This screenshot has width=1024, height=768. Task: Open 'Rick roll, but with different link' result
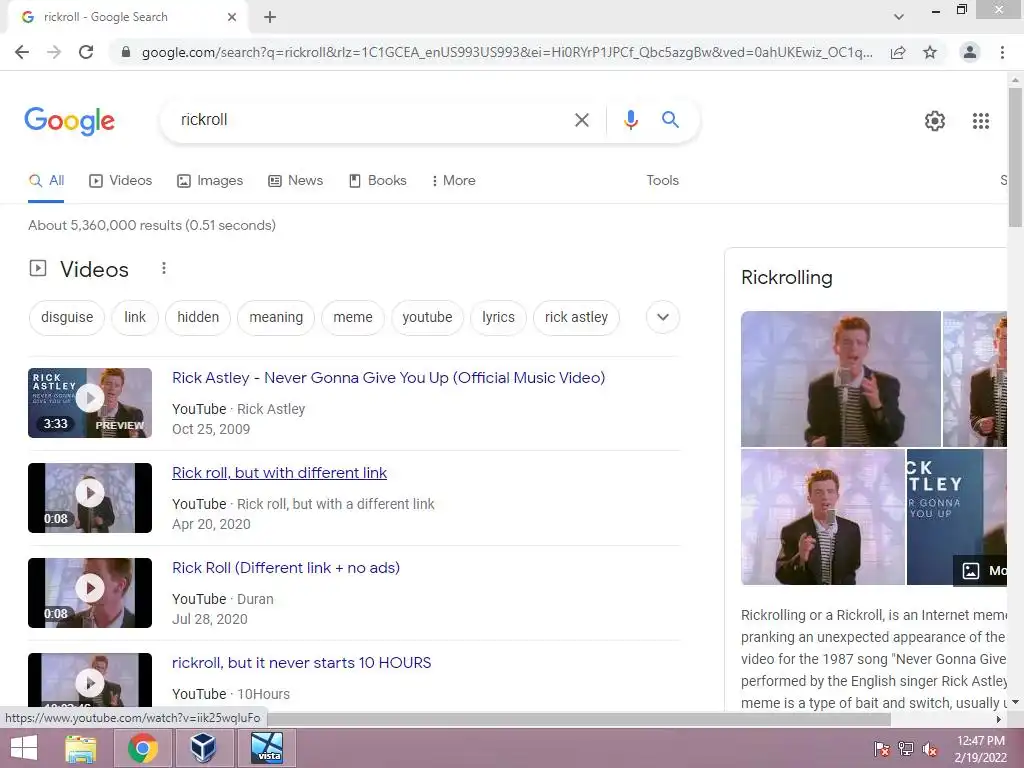[x=280, y=473]
